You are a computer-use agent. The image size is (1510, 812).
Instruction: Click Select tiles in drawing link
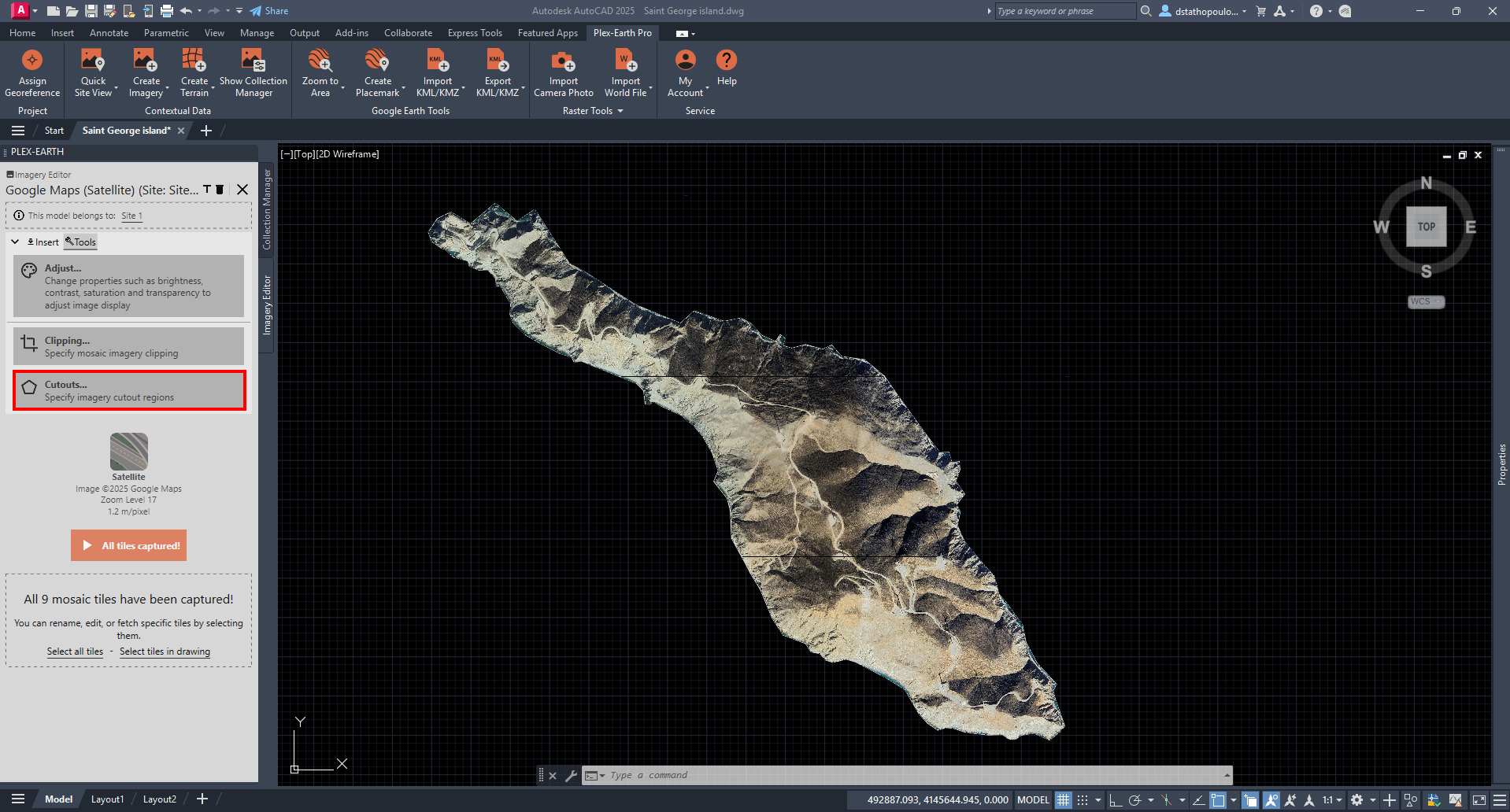point(165,651)
